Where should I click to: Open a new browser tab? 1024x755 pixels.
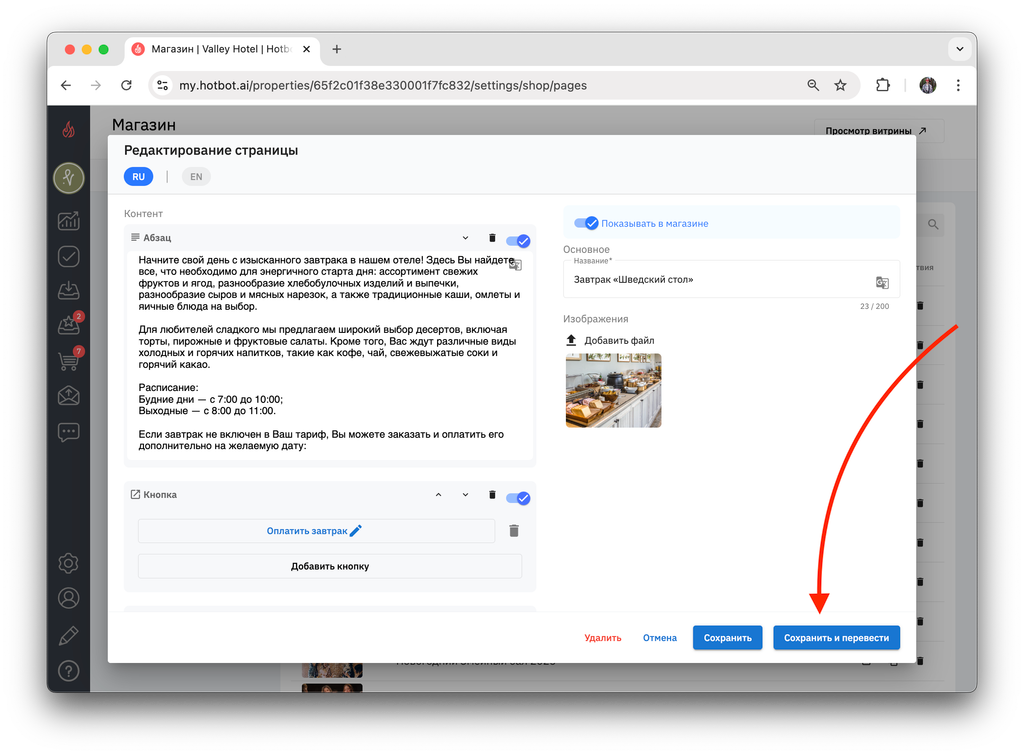(x=336, y=49)
